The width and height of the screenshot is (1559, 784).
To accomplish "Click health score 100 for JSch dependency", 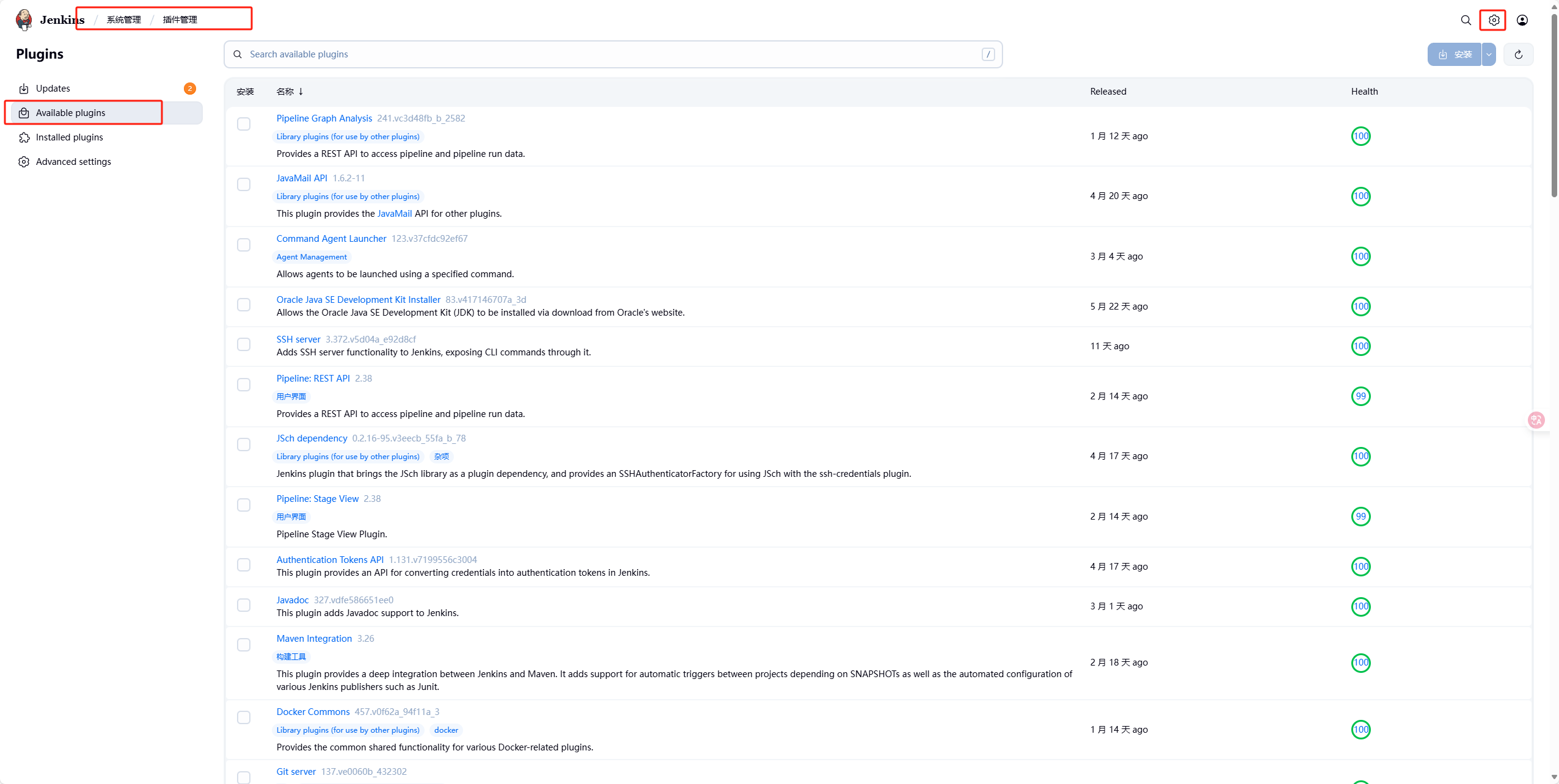I will (1360, 456).
